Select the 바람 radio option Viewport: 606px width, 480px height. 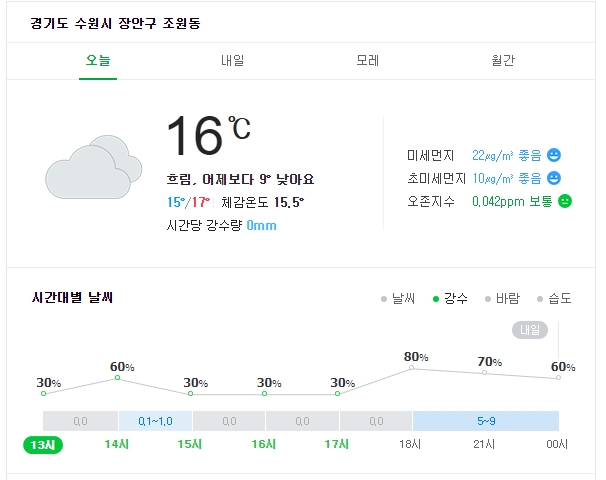pyautogui.click(x=502, y=298)
